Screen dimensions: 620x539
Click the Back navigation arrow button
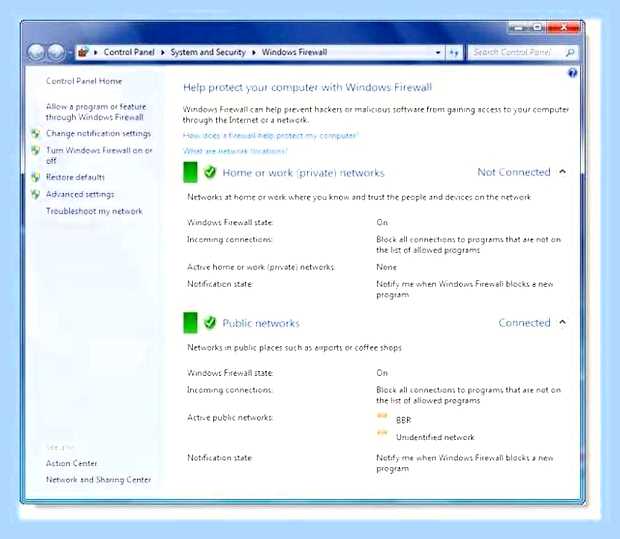36,52
